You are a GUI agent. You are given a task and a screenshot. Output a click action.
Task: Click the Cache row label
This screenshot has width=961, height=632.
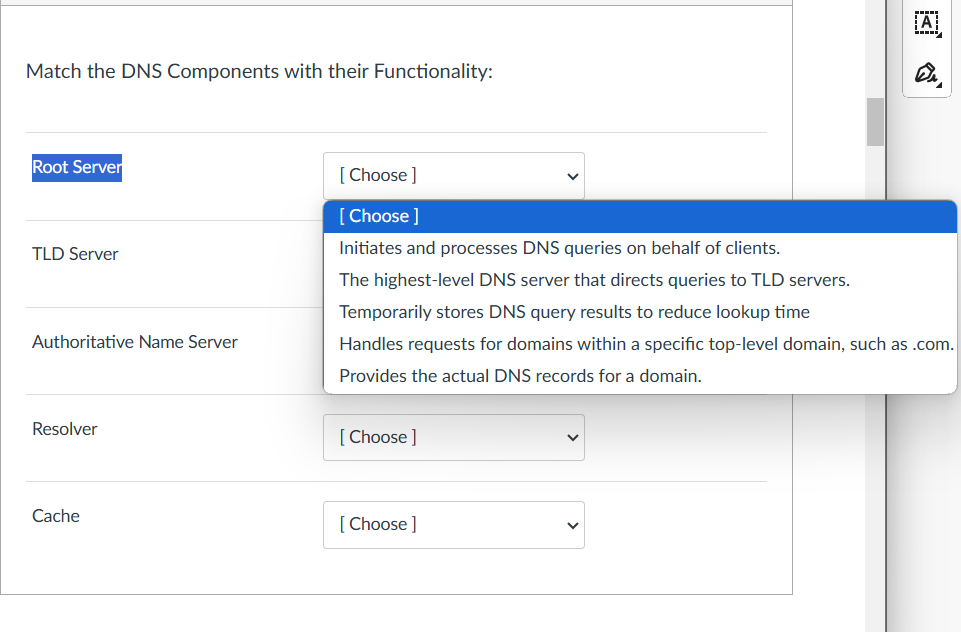[x=55, y=516]
